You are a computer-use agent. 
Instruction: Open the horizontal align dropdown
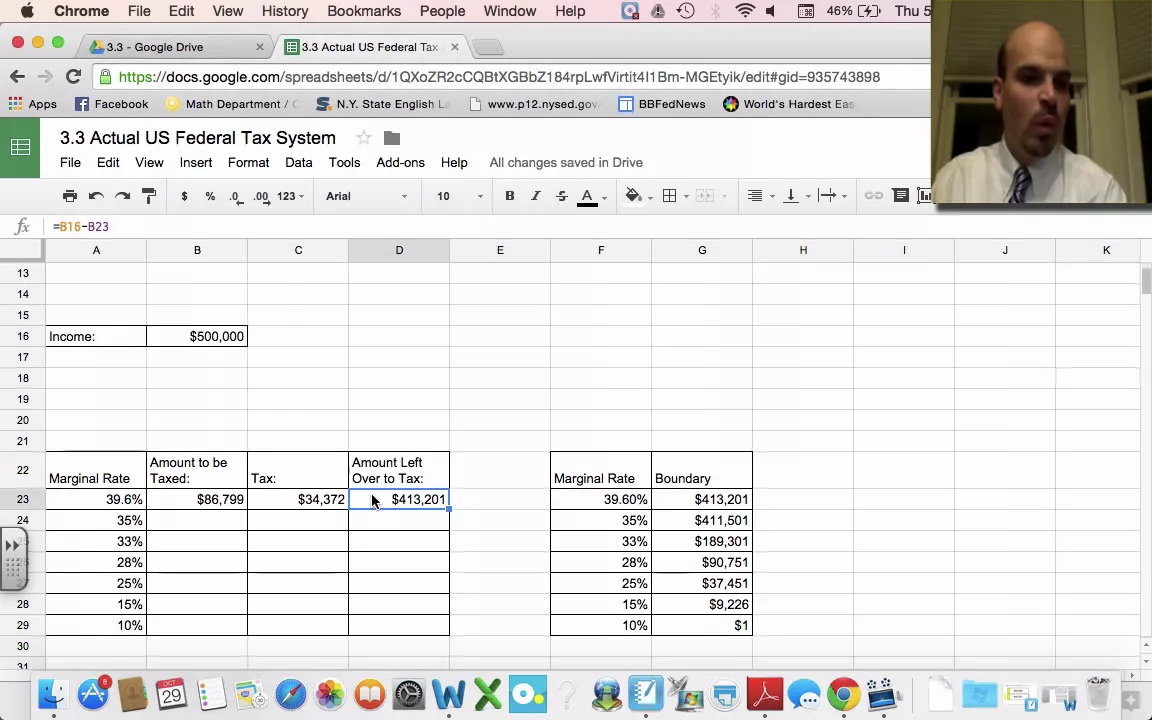point(760,196)
